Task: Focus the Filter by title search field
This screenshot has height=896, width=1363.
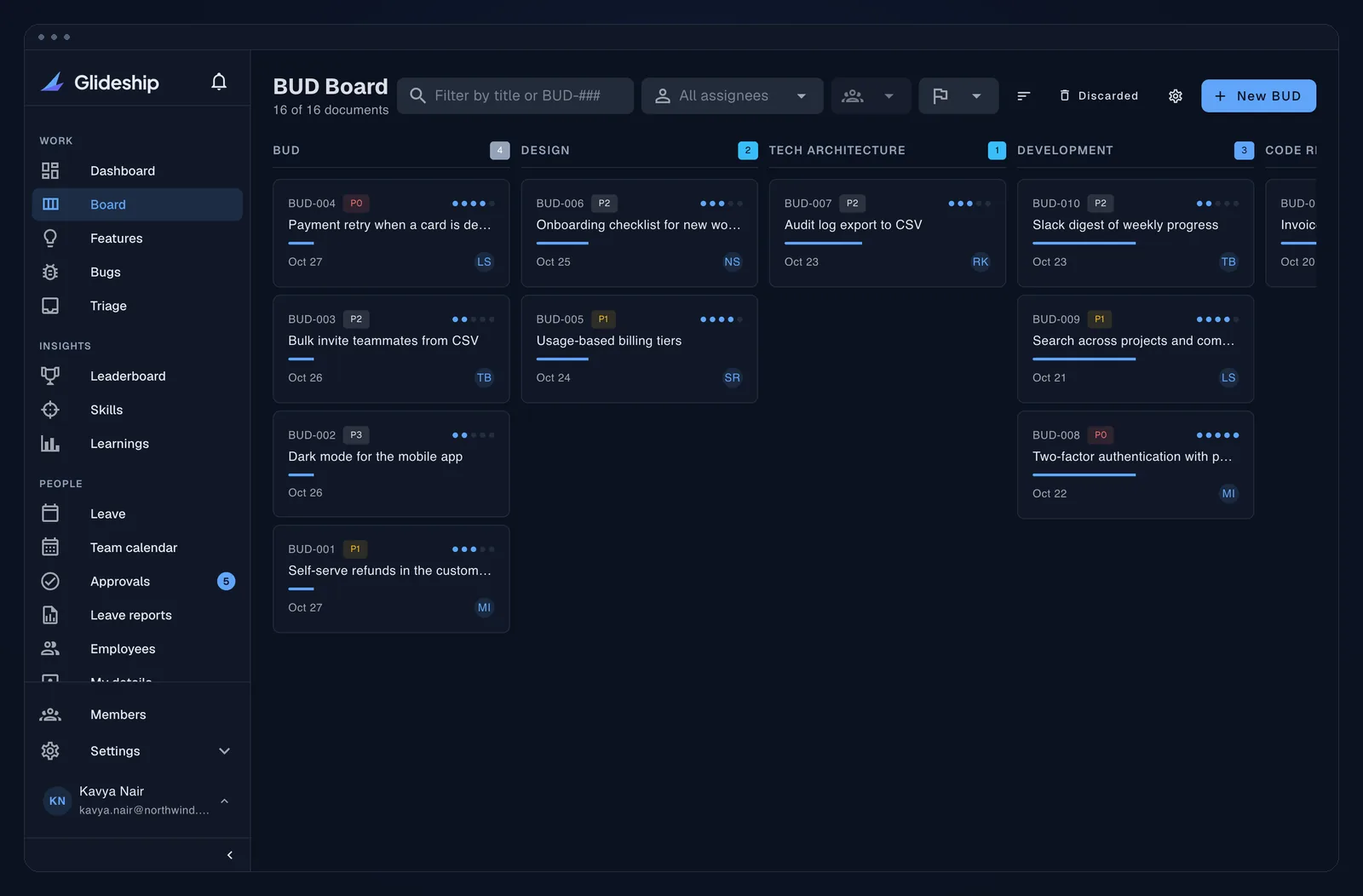Action: point(515,95)
